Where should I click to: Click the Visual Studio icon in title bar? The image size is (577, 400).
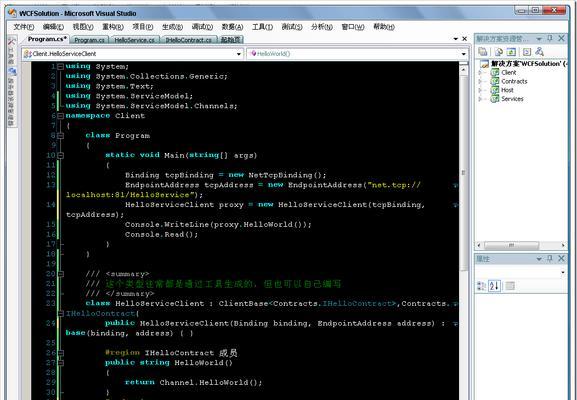[x=13, y=13]
